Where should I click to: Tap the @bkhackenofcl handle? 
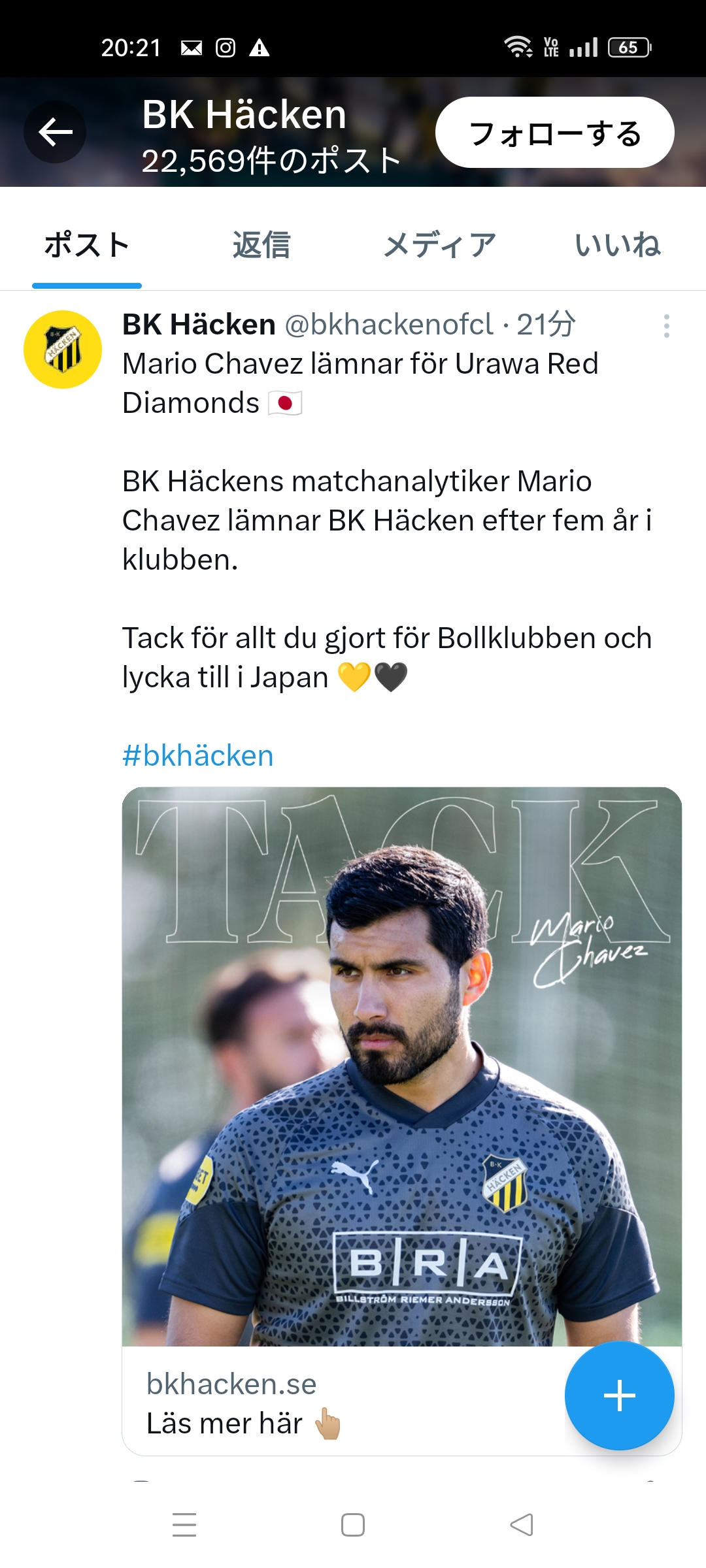tap(389, 325)
